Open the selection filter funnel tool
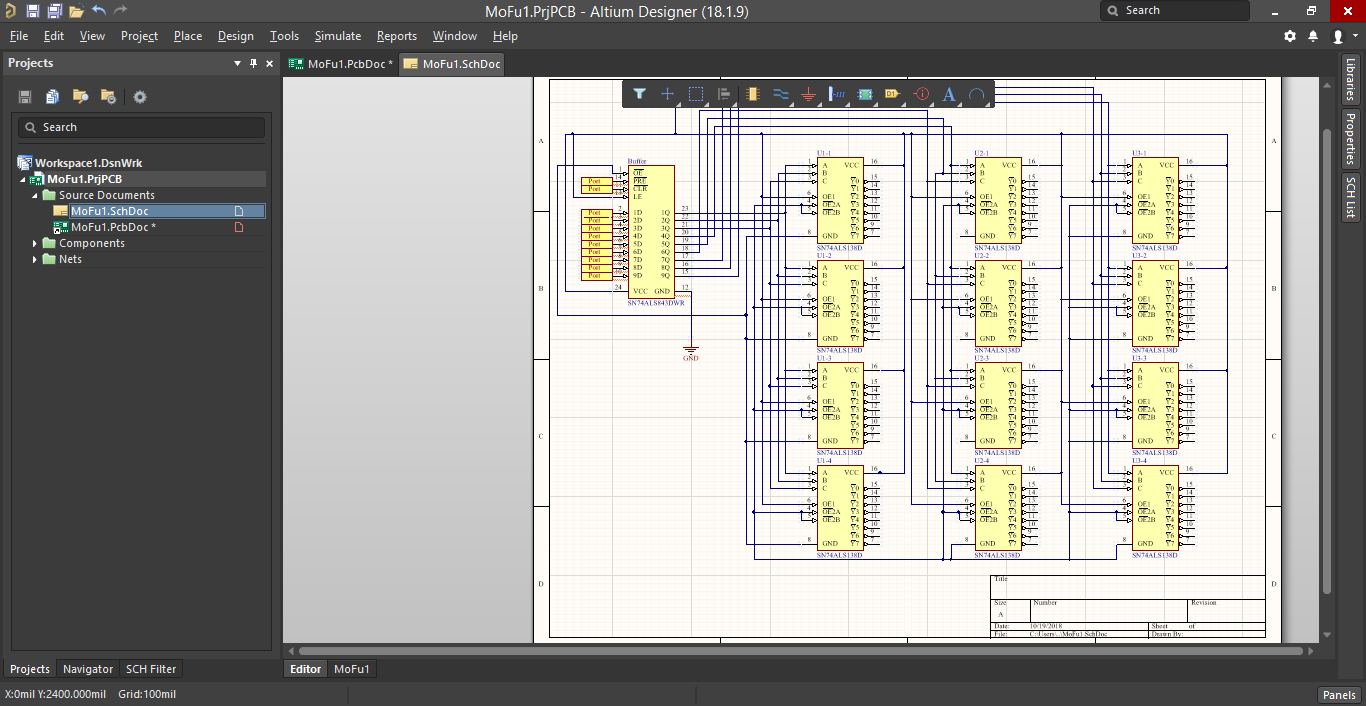The image size is (1366, 706). (x=639, y=94)
